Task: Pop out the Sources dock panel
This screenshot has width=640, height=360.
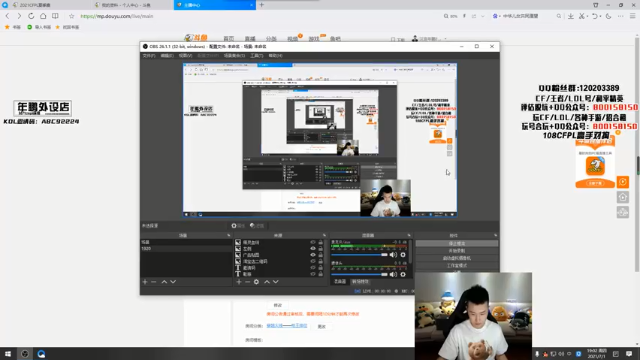Action: (324, 236)
